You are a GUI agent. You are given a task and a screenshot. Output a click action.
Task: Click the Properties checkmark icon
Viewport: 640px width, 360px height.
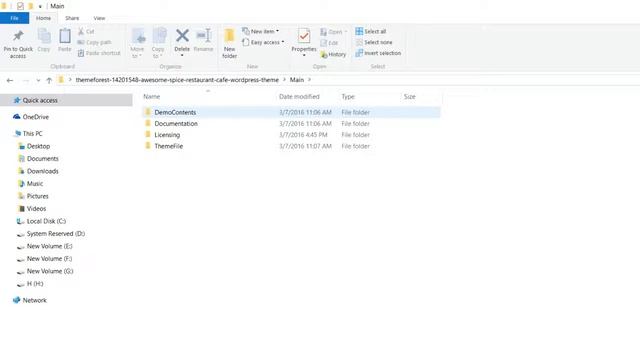(x=304, y=36)
